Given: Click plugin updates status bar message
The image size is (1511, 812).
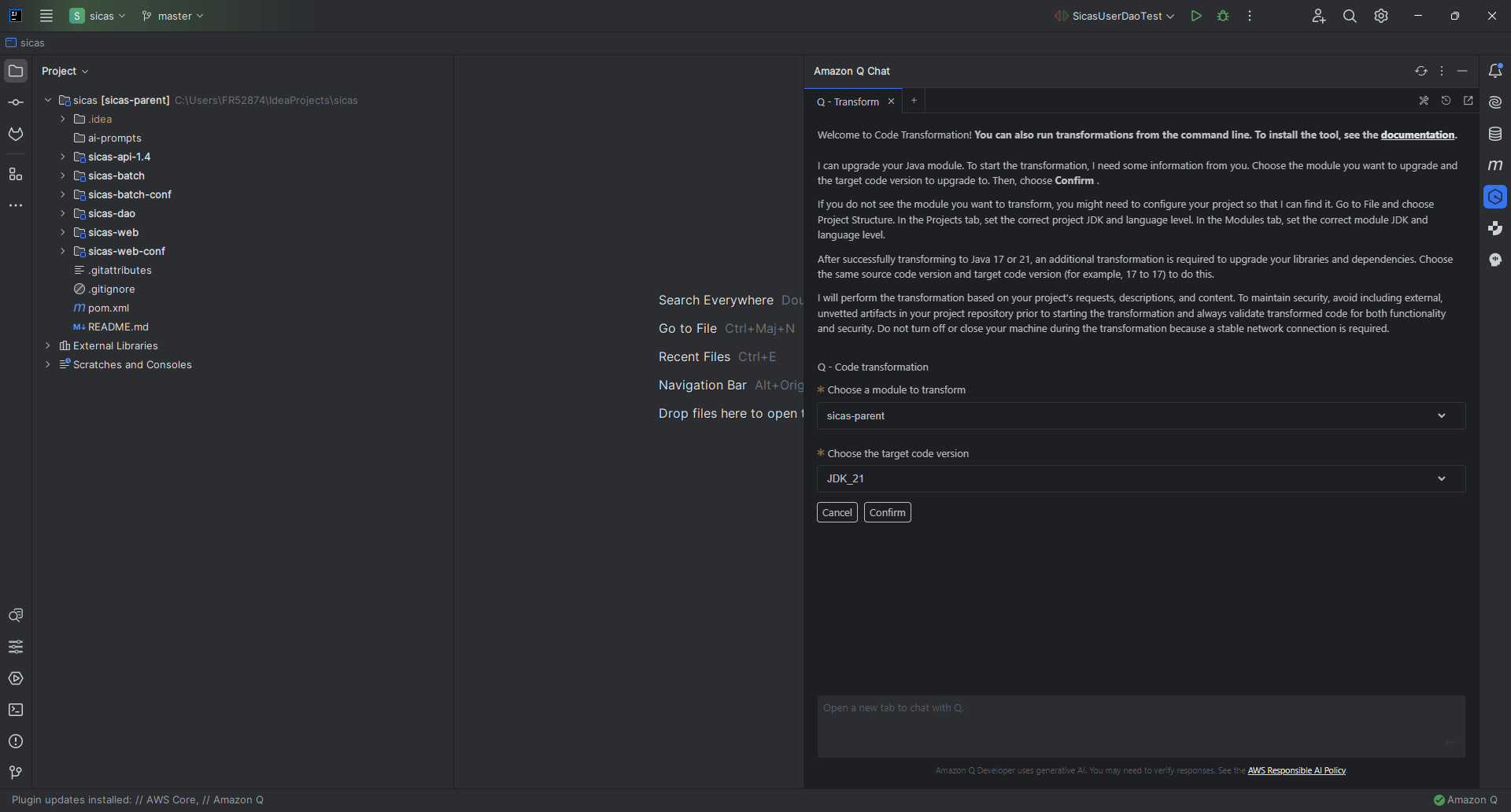Looking at the screenshot, I should [138, 799].
